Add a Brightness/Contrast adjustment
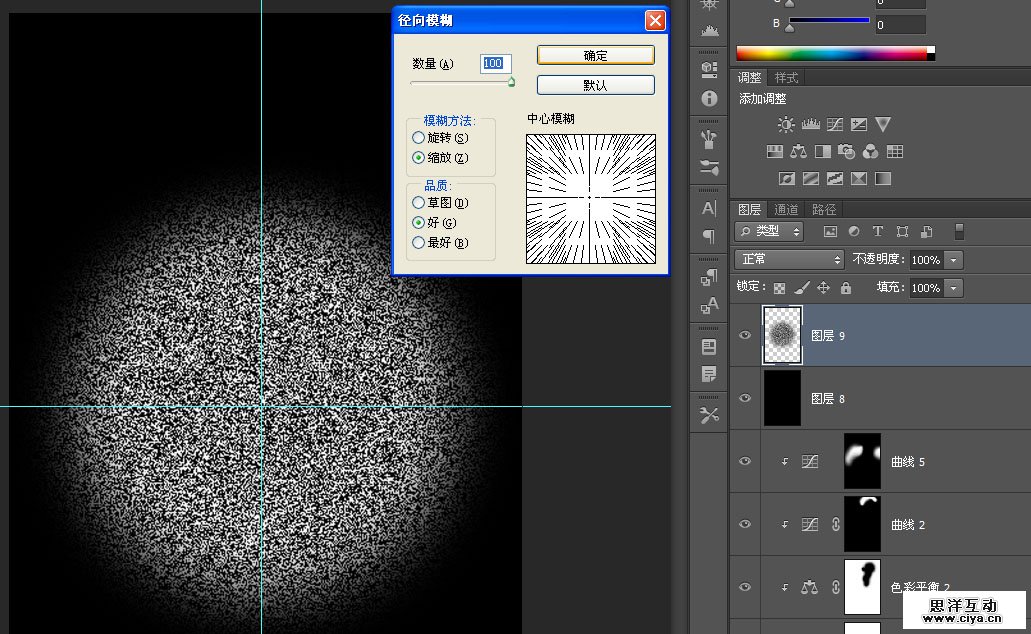The image size is (1031, 634). pyautogui.click(x=786, y=125)
